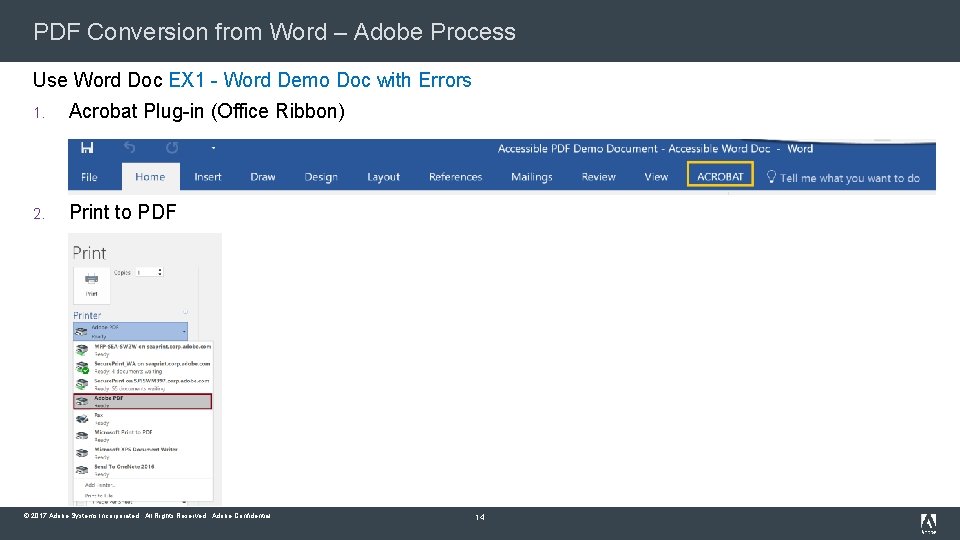Click the XPS Document Writer printer icon
Screen dimensions: 960x540
[82, 453]
